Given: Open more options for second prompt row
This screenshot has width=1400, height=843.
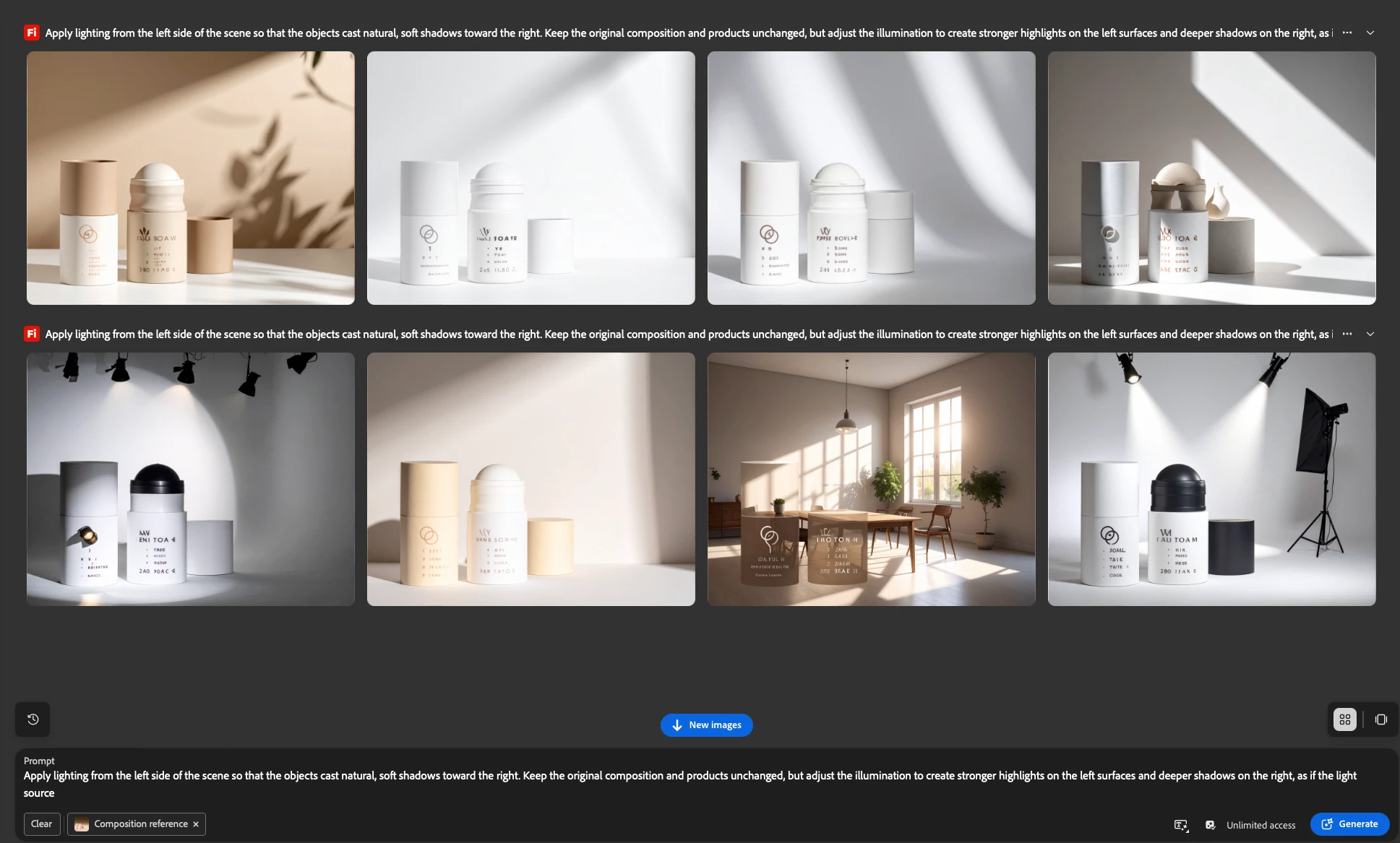Looking at the screenshot, I should (x=1347, y=334).
